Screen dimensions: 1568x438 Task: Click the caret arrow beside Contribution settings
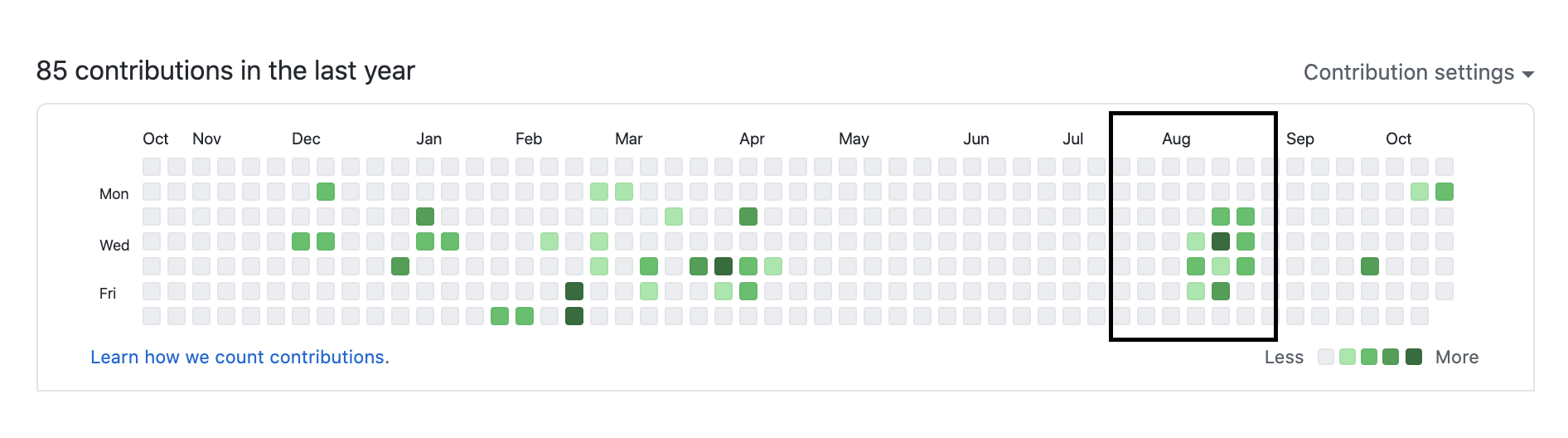tap(1528, 75)
